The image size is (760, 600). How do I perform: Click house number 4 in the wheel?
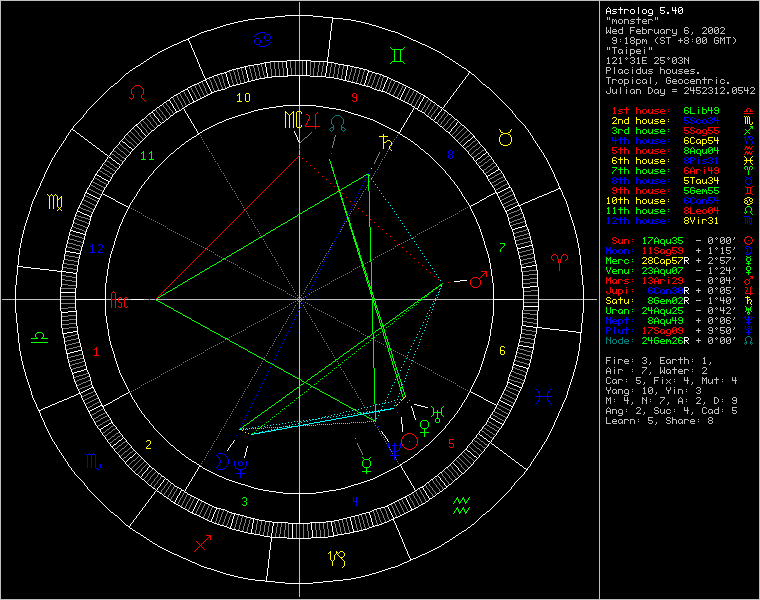[355, 501]
